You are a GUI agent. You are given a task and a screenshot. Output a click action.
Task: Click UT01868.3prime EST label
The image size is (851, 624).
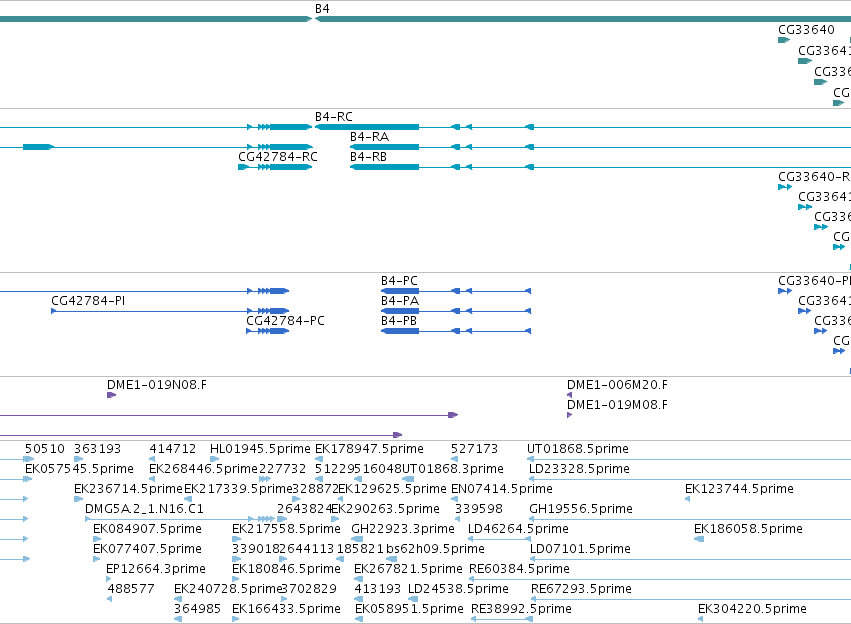[453, 469]
